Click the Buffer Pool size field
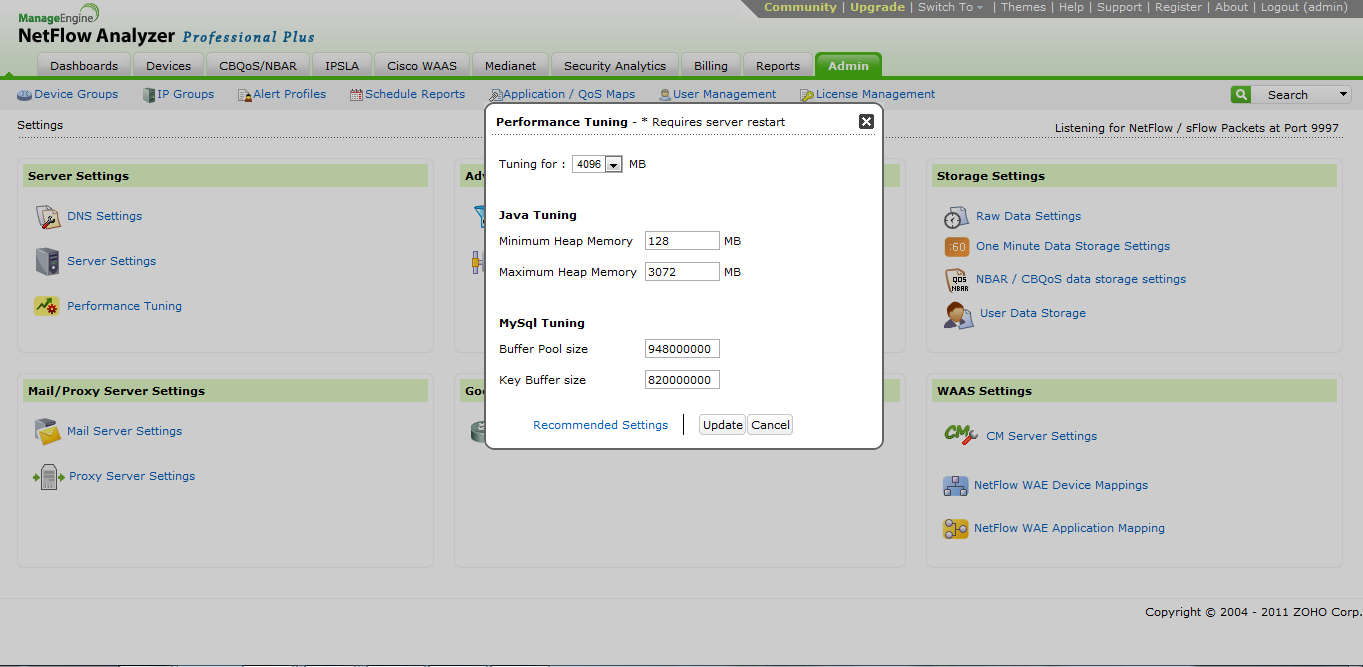Viewport: 1363px width, 667px height. pos(682,349)
